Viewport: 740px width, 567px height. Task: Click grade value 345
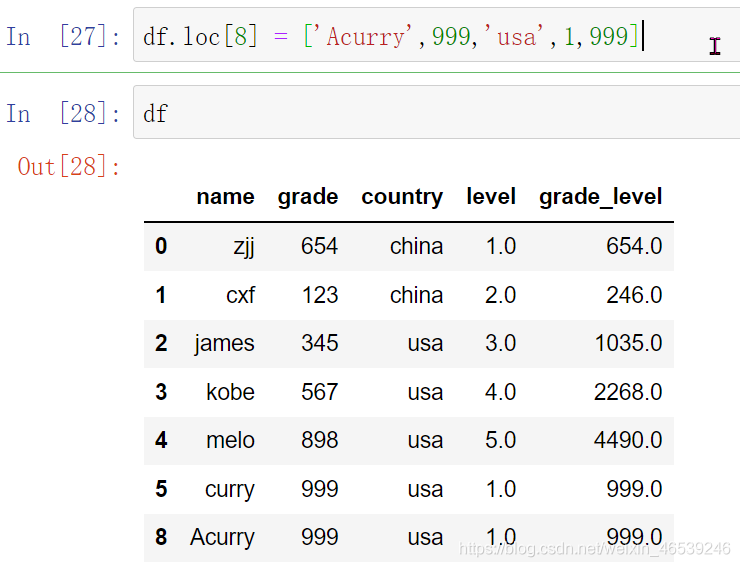[x=320, y=343]
